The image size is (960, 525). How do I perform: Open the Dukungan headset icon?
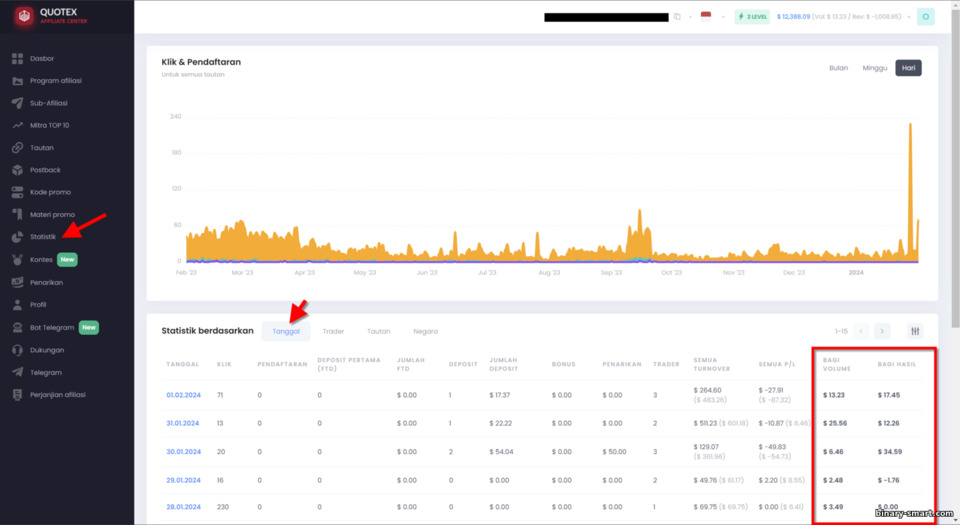pos(17,350)
